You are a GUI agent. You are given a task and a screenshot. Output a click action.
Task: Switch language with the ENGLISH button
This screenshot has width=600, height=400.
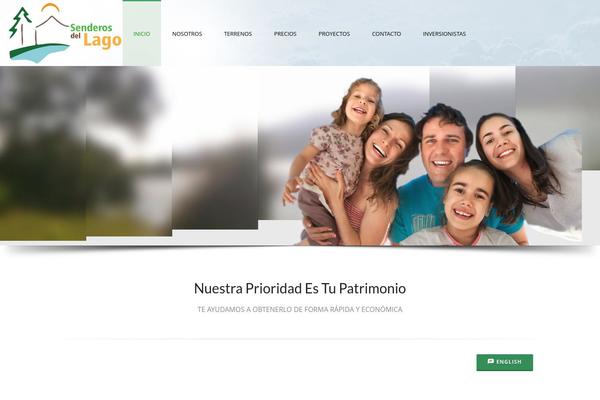tap(504, 362)
